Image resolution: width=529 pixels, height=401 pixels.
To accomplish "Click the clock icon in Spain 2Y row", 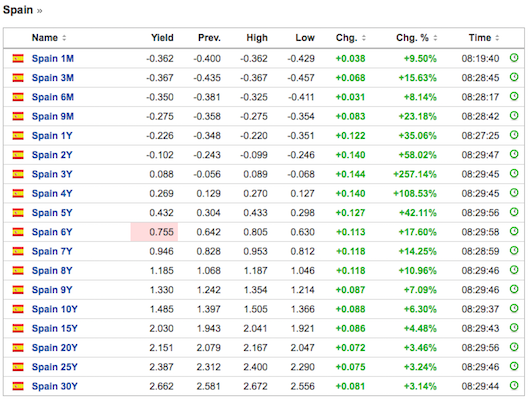I will [513, 154].
